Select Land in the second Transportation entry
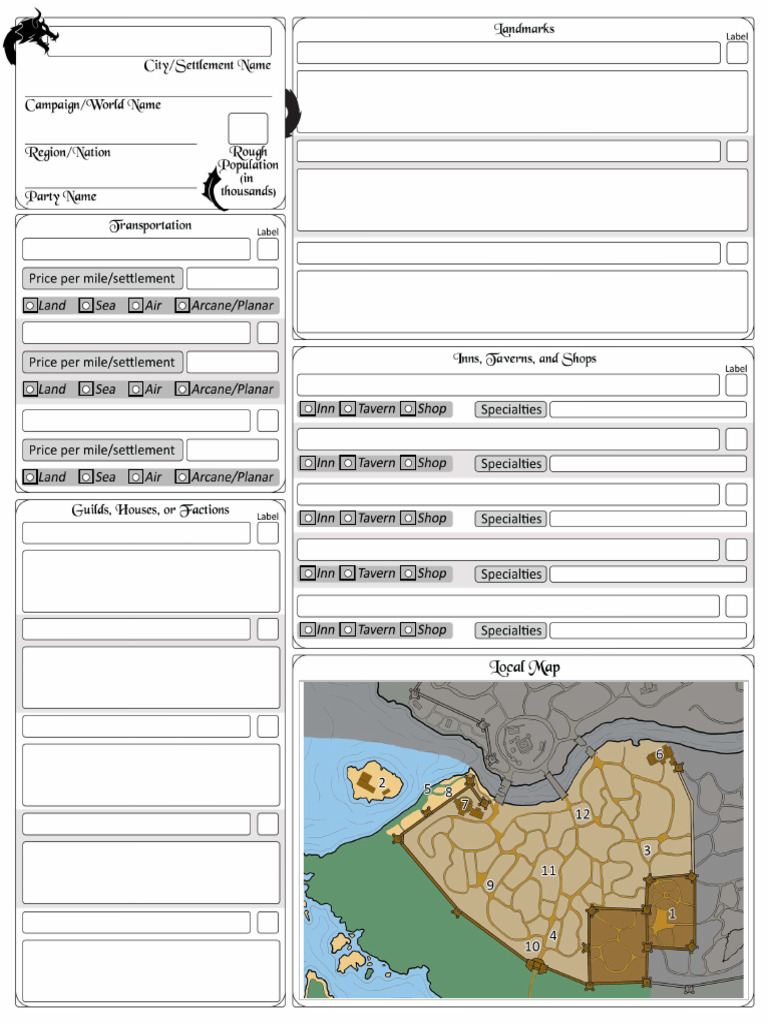This screenshot has width=768, height=1024. (30, 389)
